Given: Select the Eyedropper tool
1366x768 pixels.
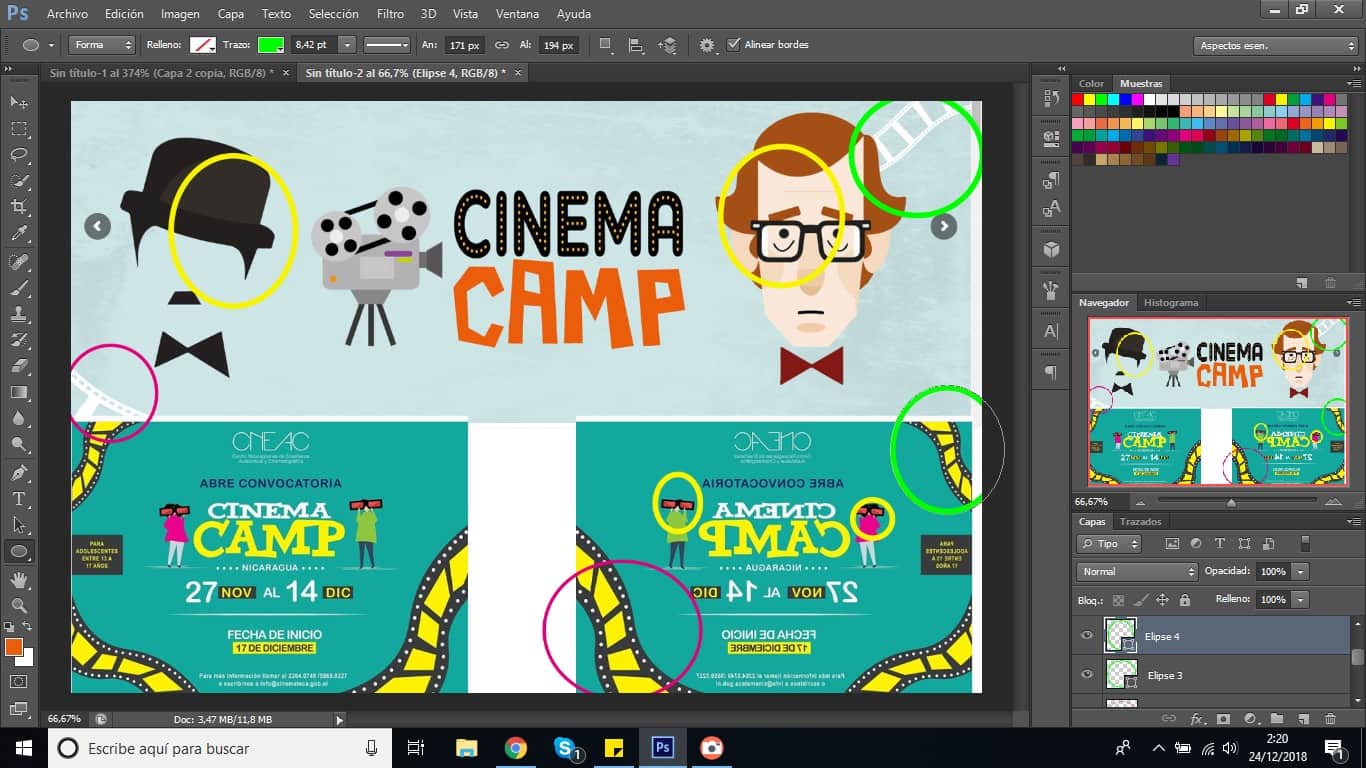Looking at the screenshot, I should point(19,233).
